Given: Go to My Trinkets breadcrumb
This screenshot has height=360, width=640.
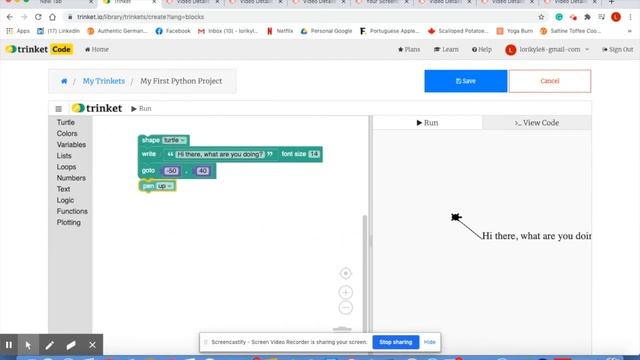Looking at the screenshot, I should (104, 81).
